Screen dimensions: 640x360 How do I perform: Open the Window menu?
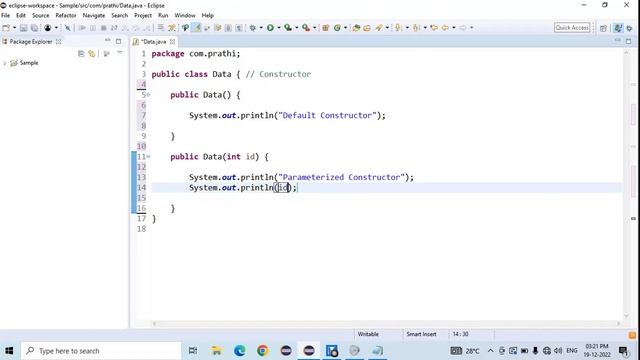coord(185,15)
